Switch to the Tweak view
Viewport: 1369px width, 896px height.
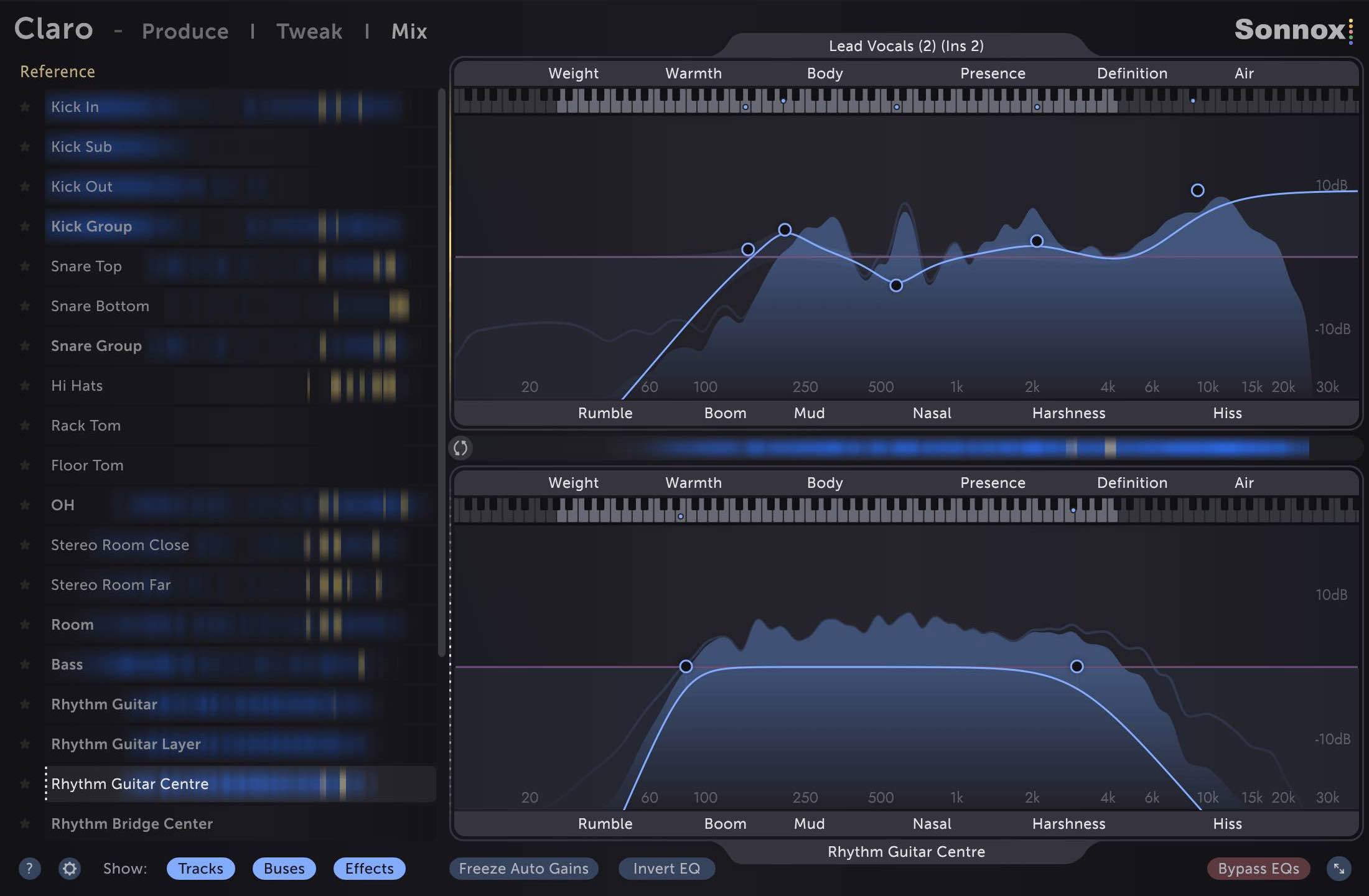coord(309,31)
